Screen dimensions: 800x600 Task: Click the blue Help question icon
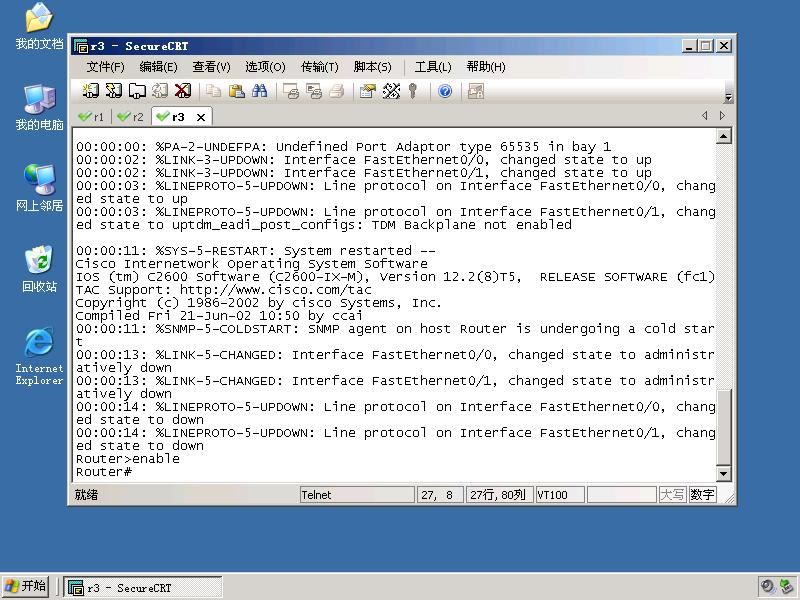click(x=445, y=91)
